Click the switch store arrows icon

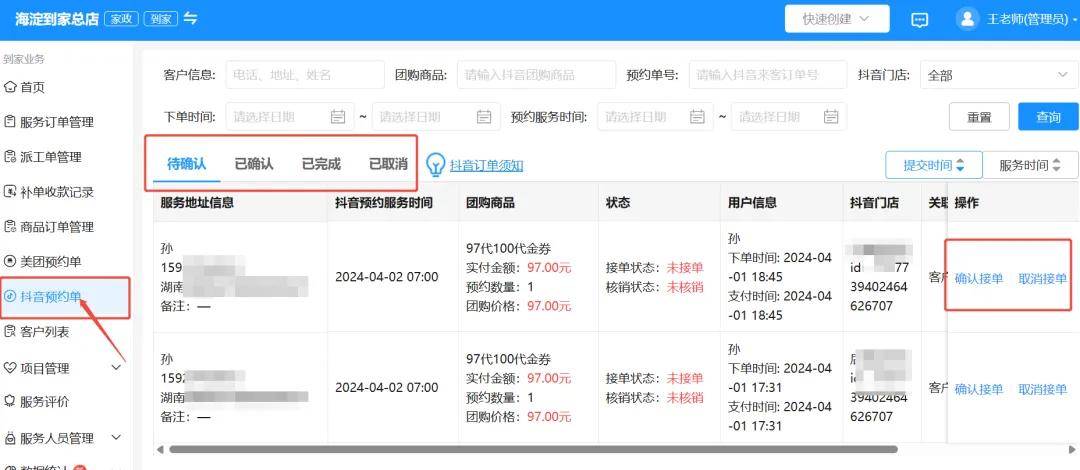(190, 19)
